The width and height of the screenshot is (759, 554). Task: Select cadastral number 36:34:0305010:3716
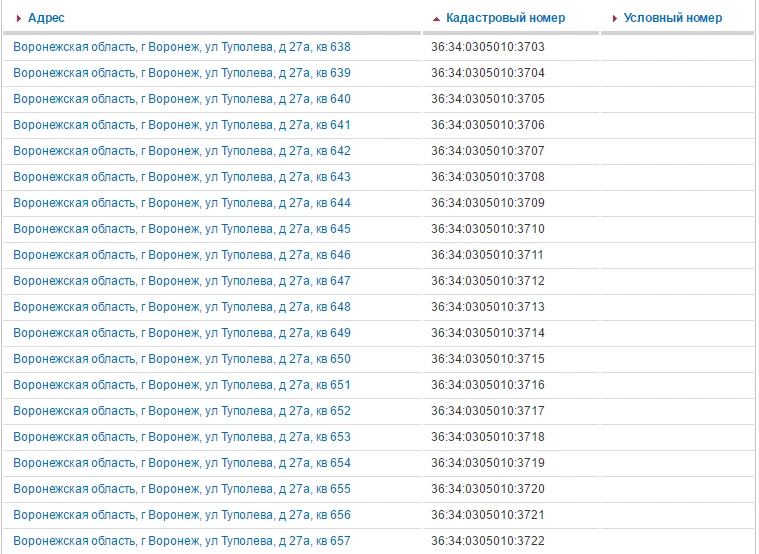pyautogui.click(x=488, y=385)
